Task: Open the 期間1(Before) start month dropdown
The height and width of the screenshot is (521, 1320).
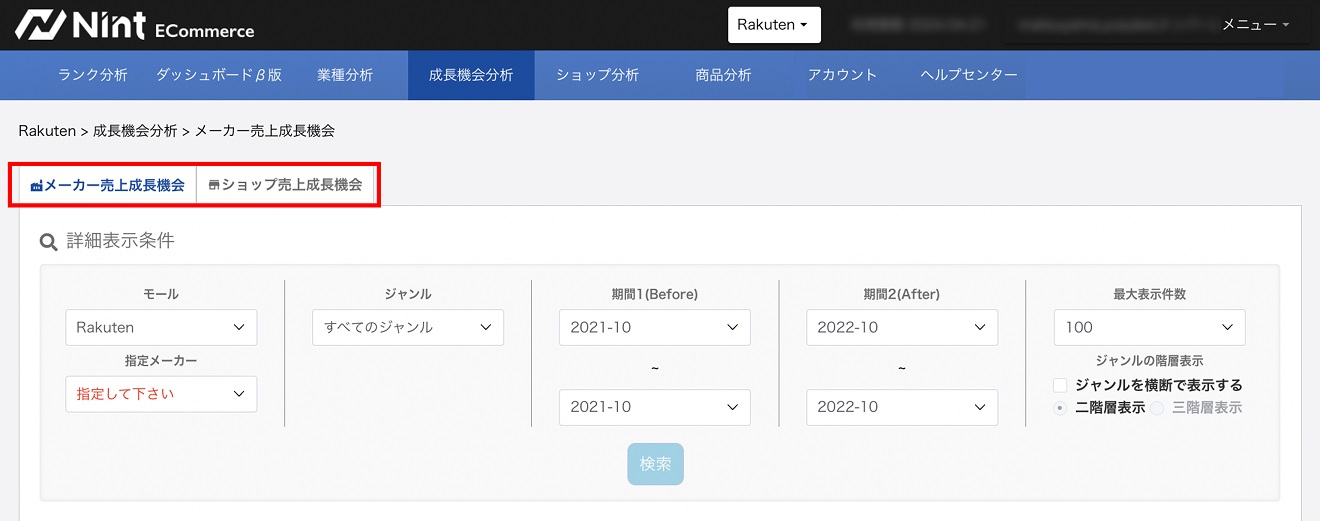Action: pyautogui.click(x=654, y=327)
